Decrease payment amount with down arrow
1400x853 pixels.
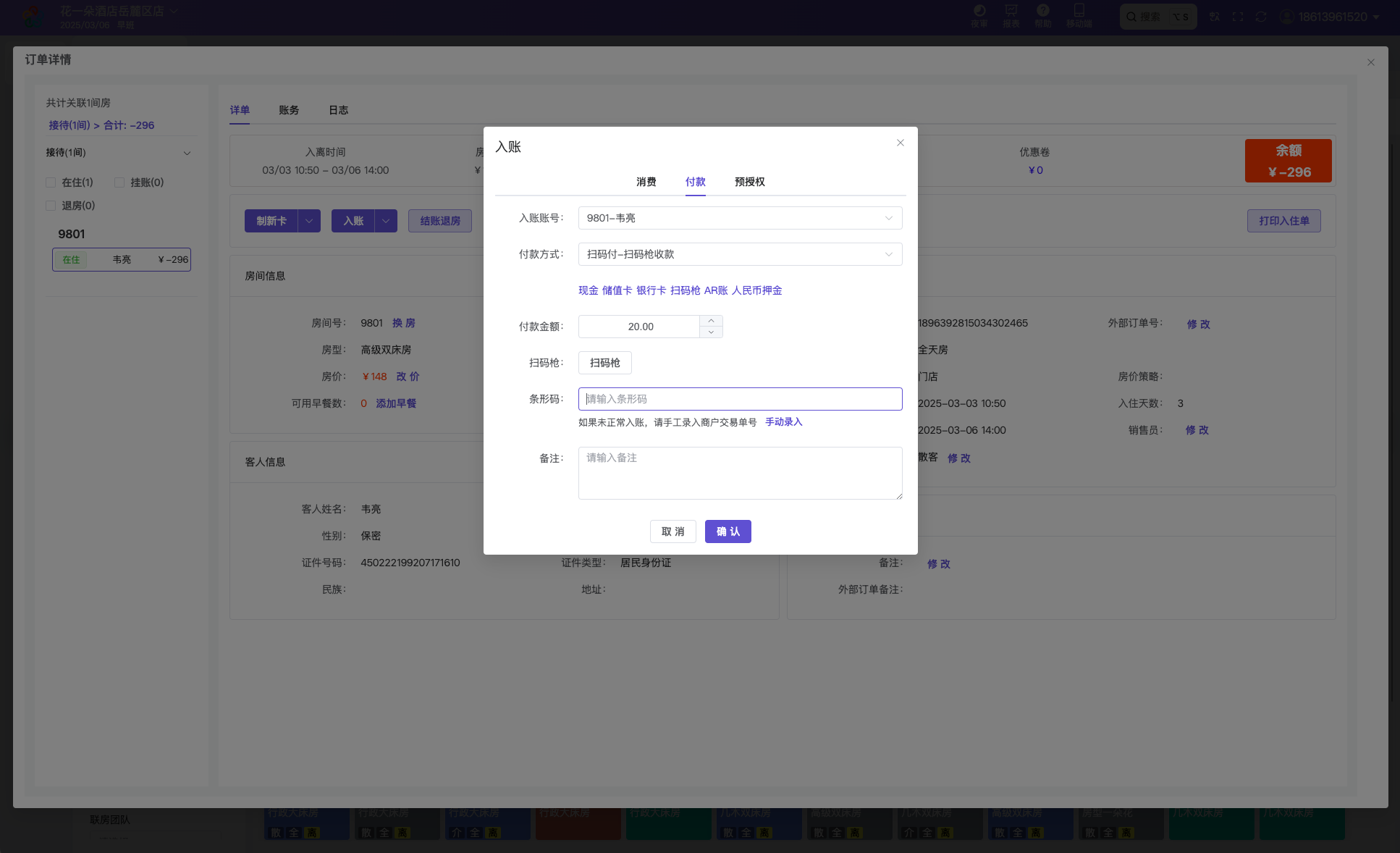(711, 332)
